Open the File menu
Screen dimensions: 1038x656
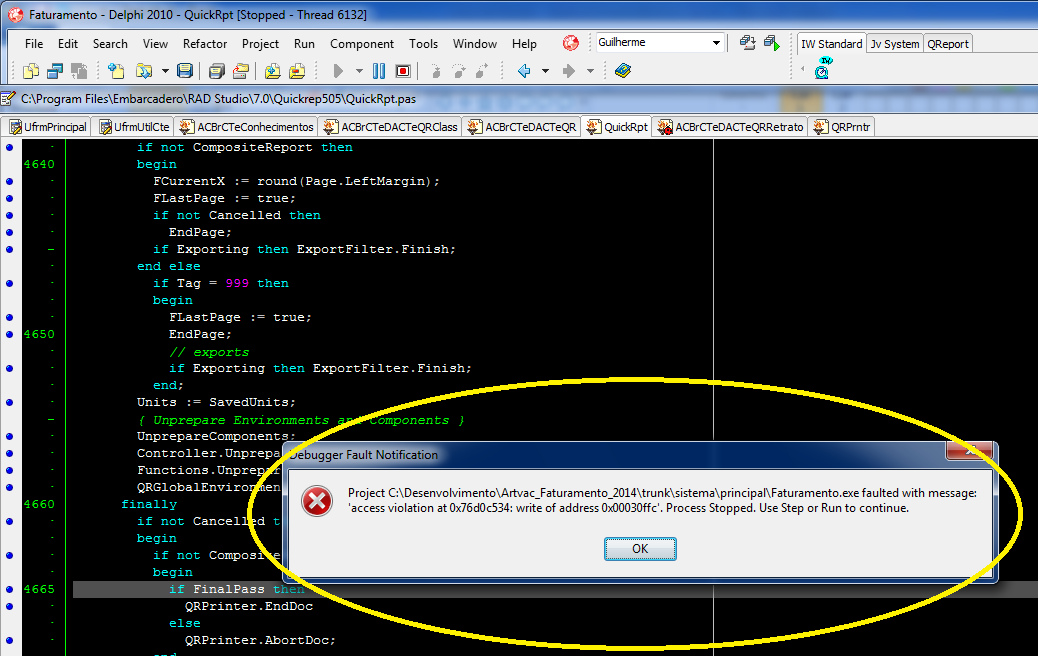pyautogui.click(x=34, y=44)
